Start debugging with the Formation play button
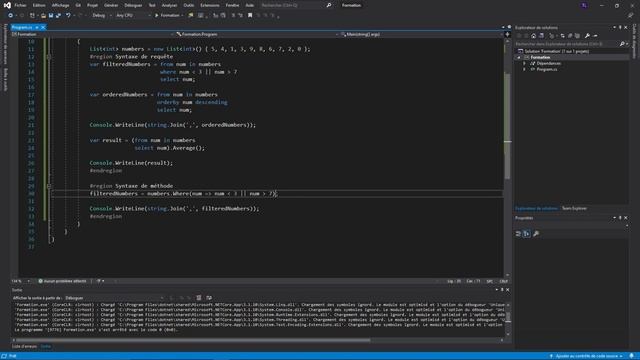The width and height of the screenshot is (640, 360). (167, 16)
